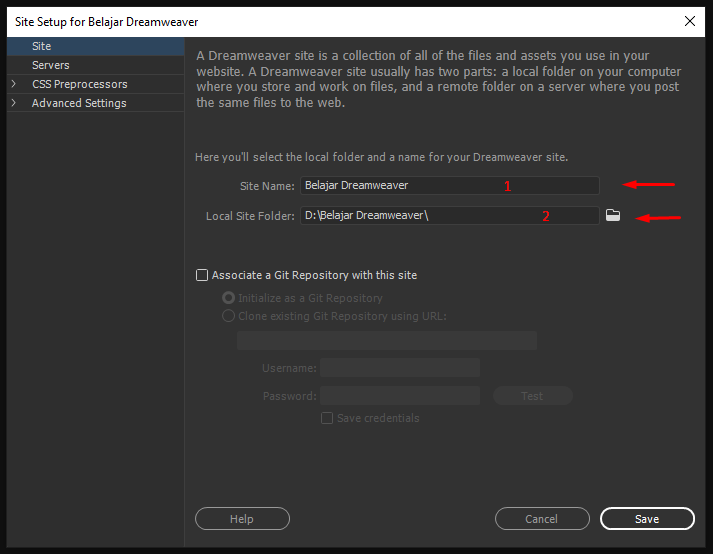Image resolution: width=713 pixels, height=554 pixels.
Task: Select Initialize as a Git Repository option
Action: (228, 298)
